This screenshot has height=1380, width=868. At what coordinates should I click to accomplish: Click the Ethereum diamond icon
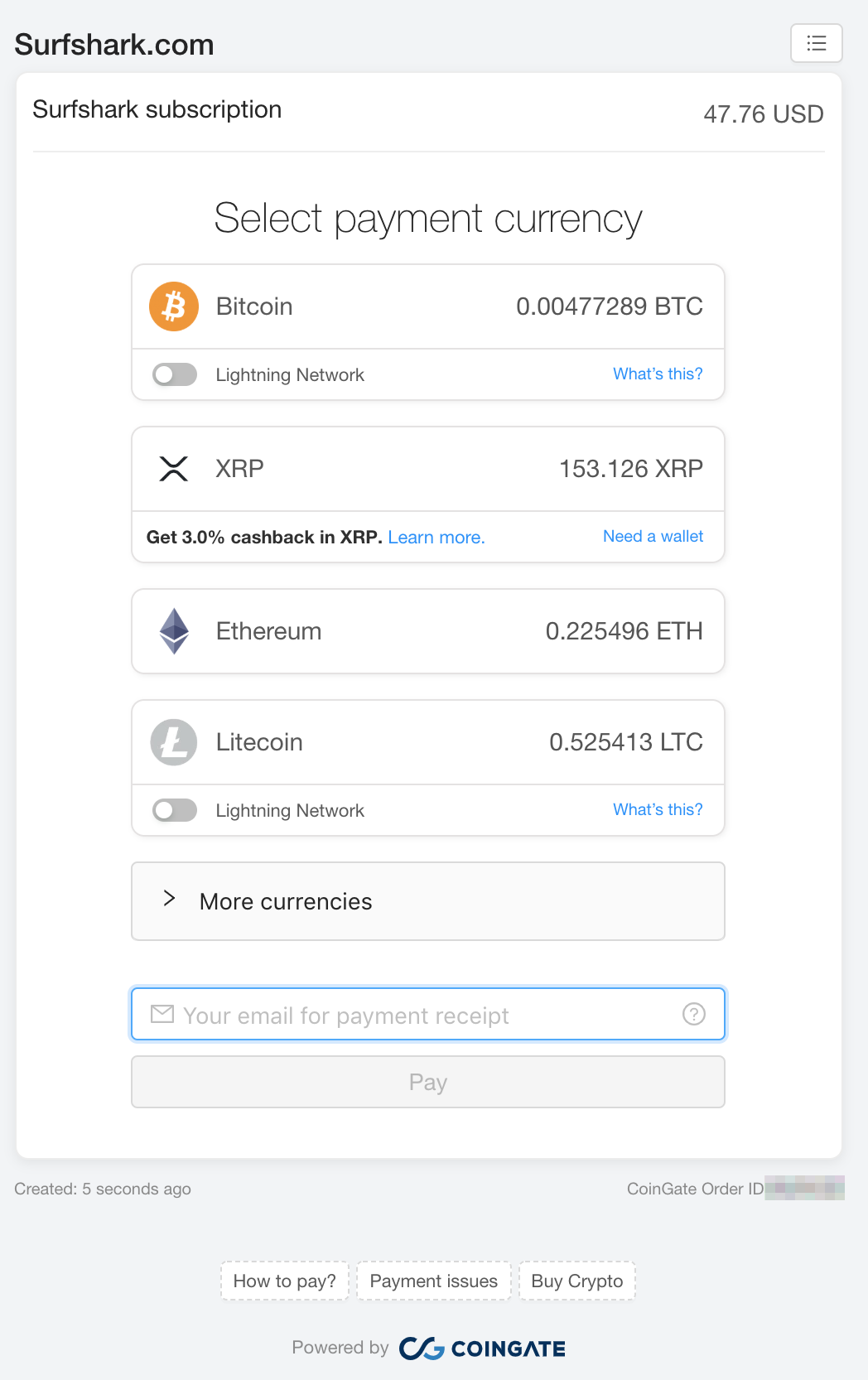pyautogui.click(x=174, y=631)
